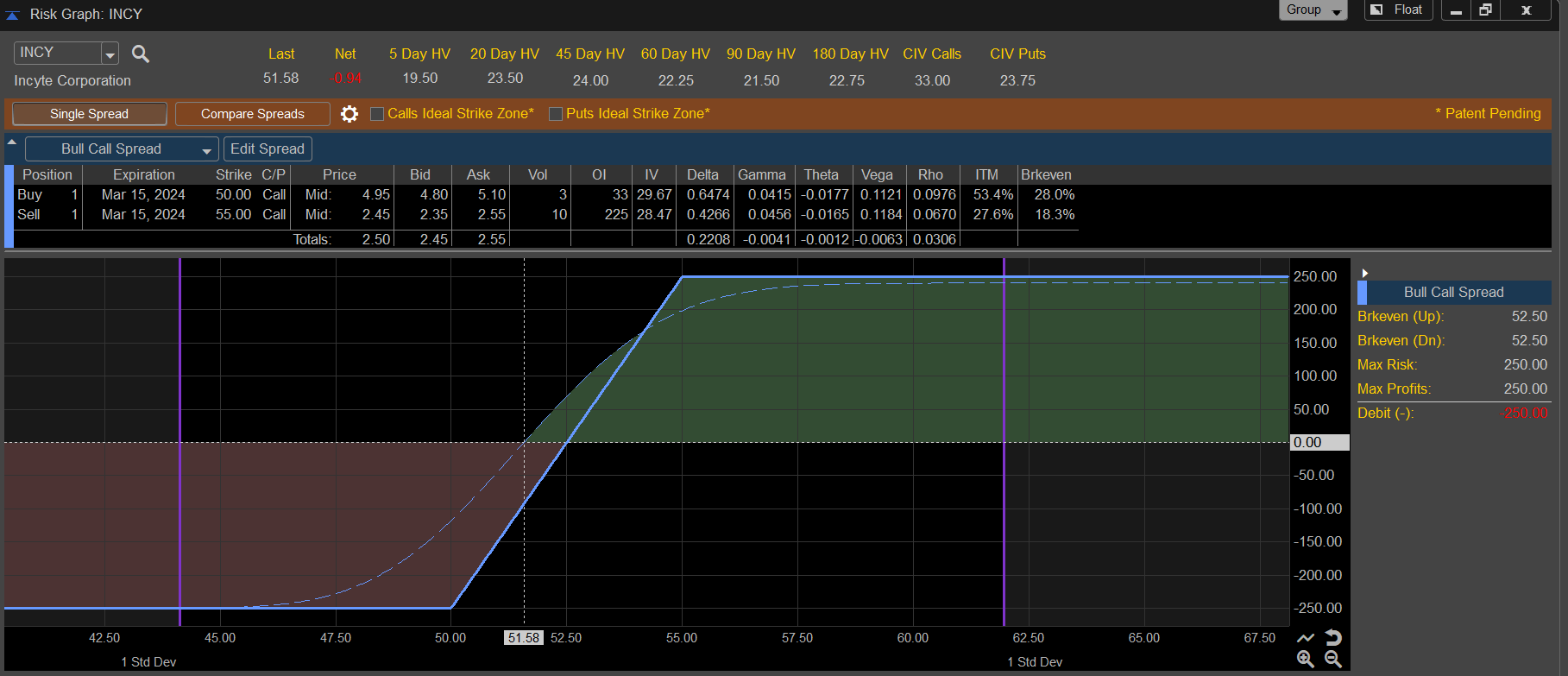Toggle the line chart style icon

[1306, 638]
